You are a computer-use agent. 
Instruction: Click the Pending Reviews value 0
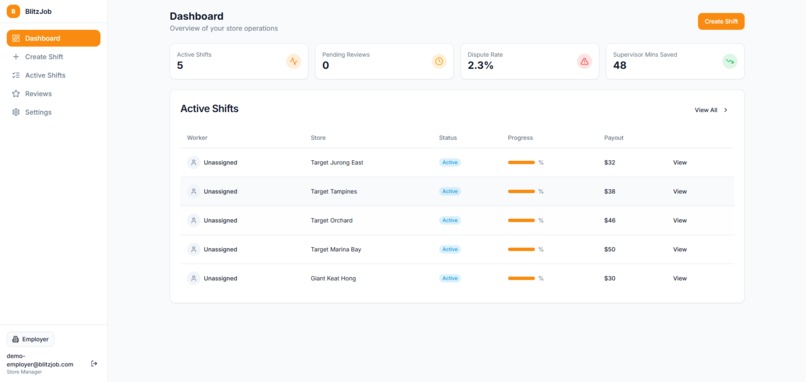(326, 65)
